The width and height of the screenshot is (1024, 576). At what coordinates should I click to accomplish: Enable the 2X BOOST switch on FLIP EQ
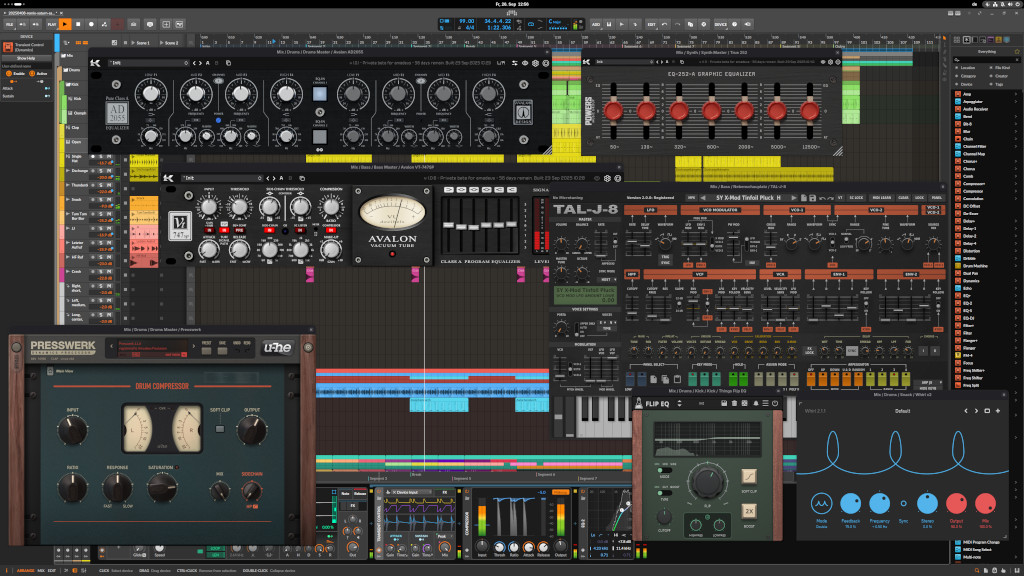[749, 512]
